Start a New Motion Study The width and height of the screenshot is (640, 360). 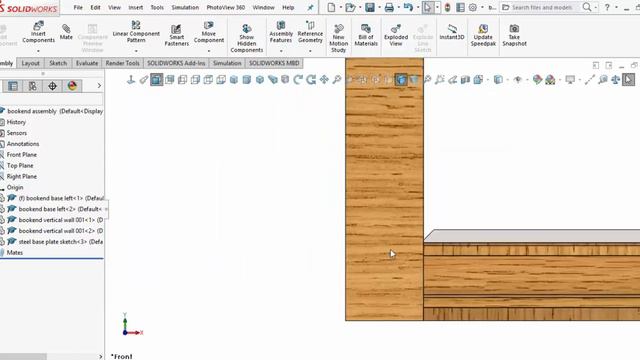[338, 38]
